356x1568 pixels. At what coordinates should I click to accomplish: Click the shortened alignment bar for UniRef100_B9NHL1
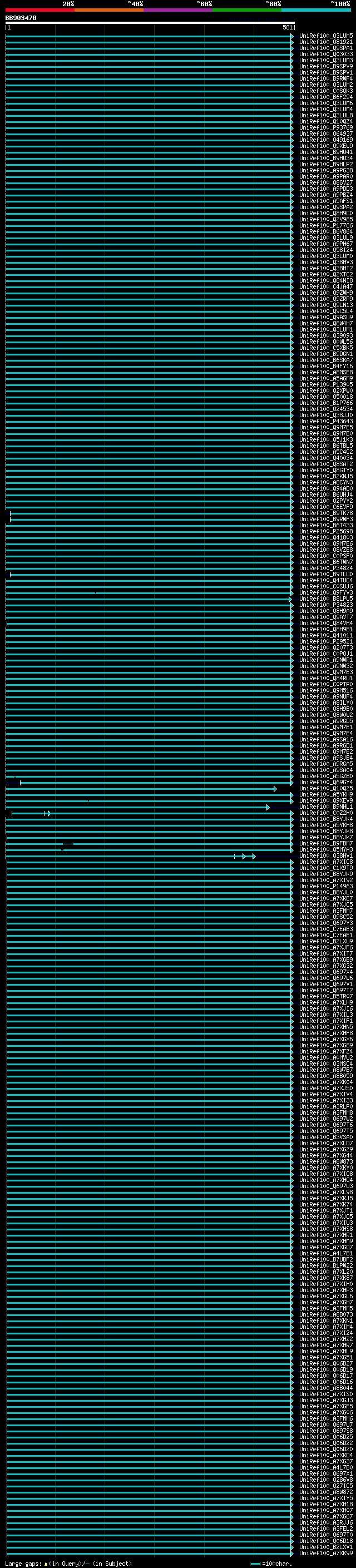pyautogui.click(x=137, y=807)
